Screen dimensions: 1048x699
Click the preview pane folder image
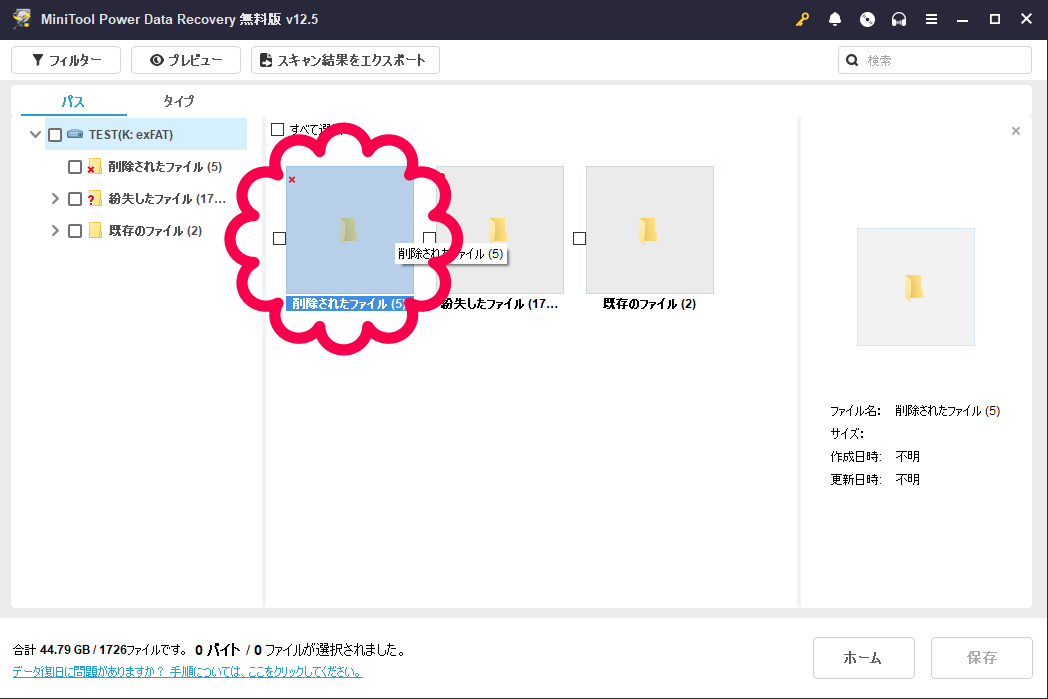(x=916, y=287)
